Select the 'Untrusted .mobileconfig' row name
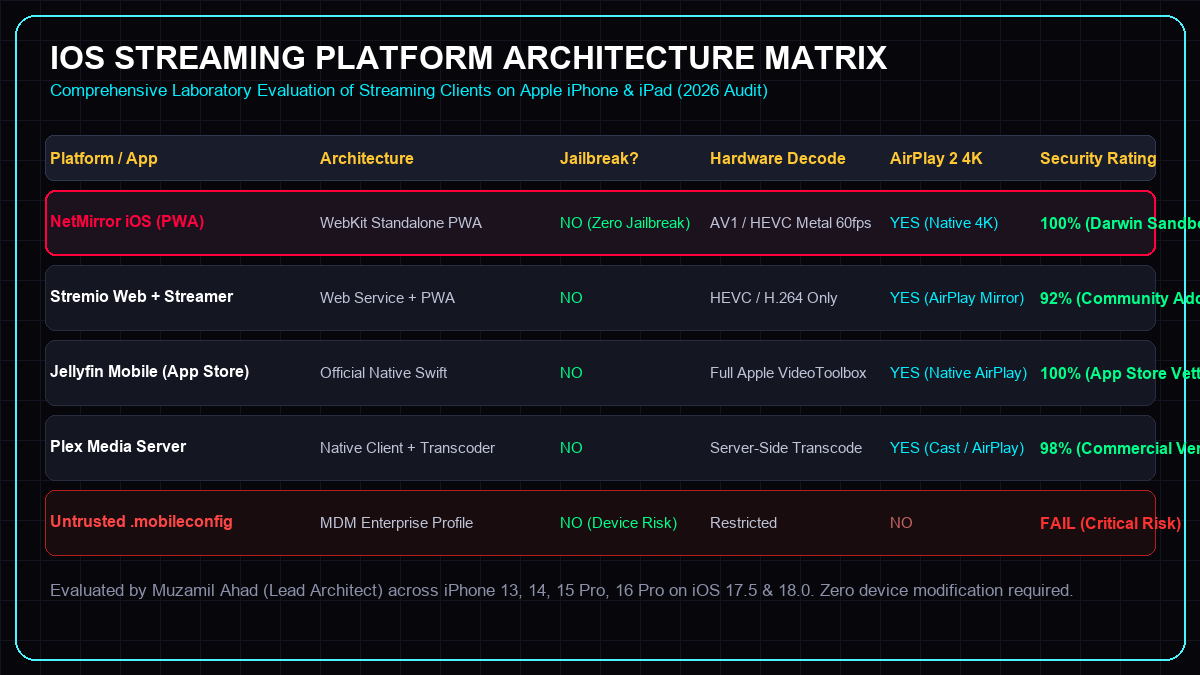The height and width of the screenshot is (675, 1200). 141,522
